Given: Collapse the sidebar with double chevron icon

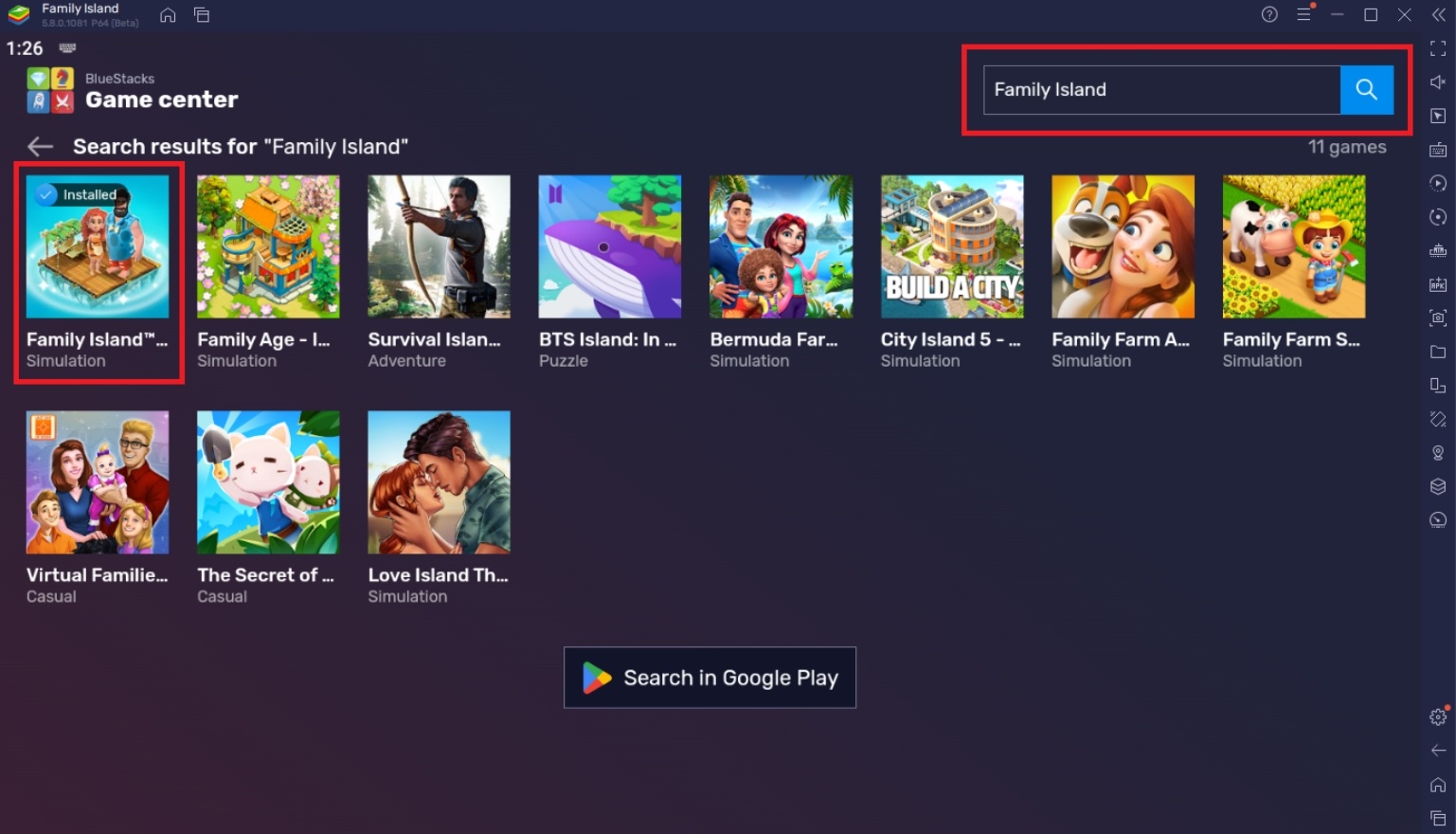Looking at the screenshot, I should click(x=1438, y=14).
